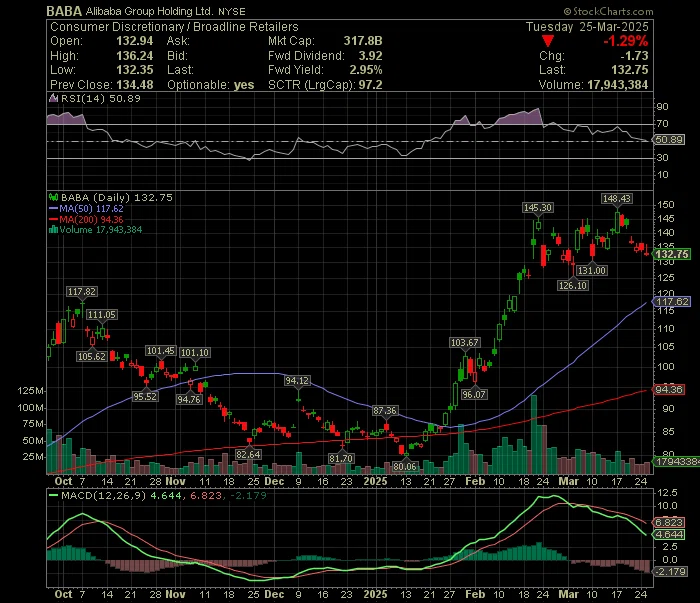This screenshot has height=603, width=700.
Task: Click the volume bars icon in the legend
Action: (x=53, y=229)
